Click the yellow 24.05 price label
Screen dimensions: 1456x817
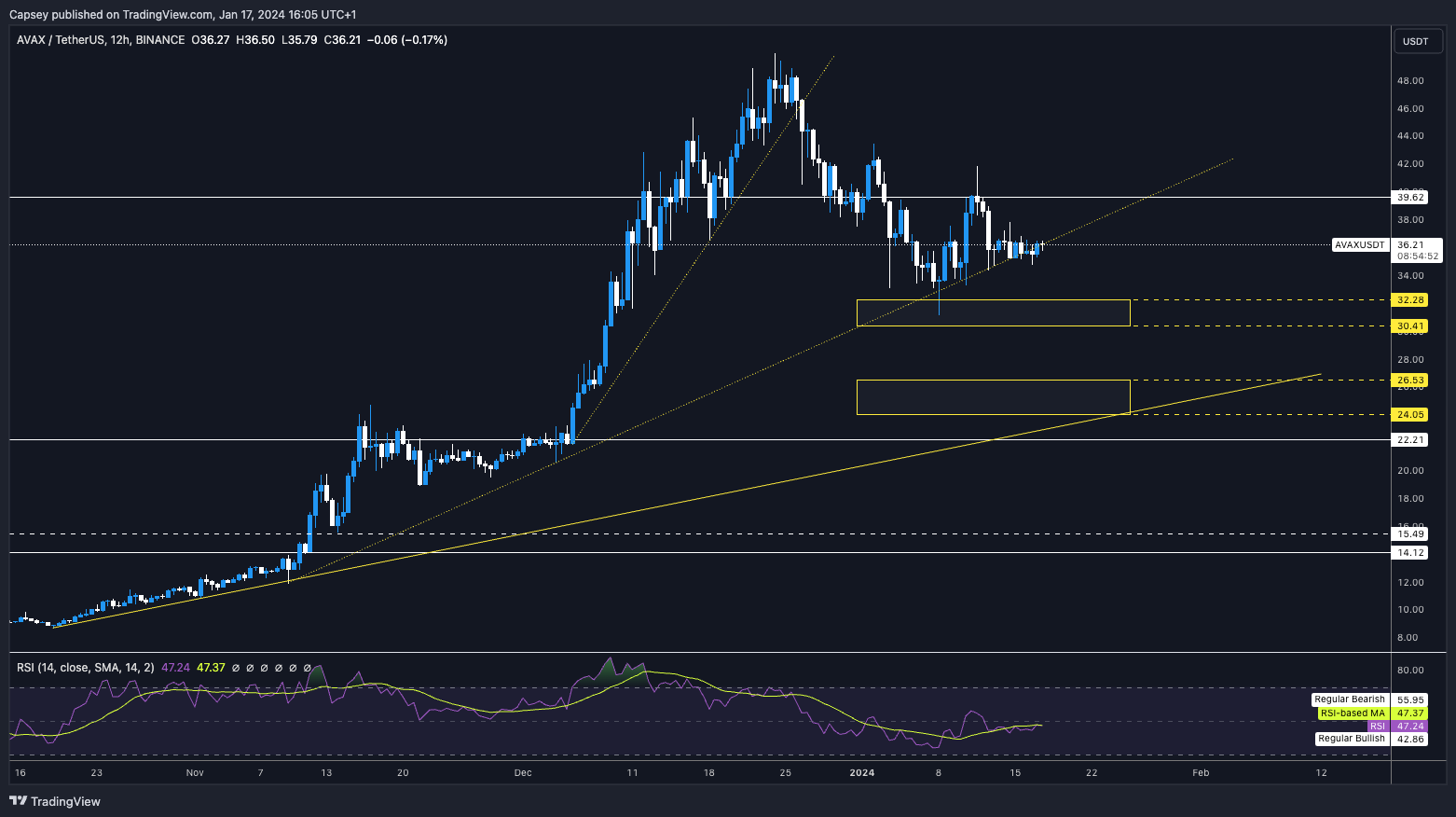point(1410,415)
